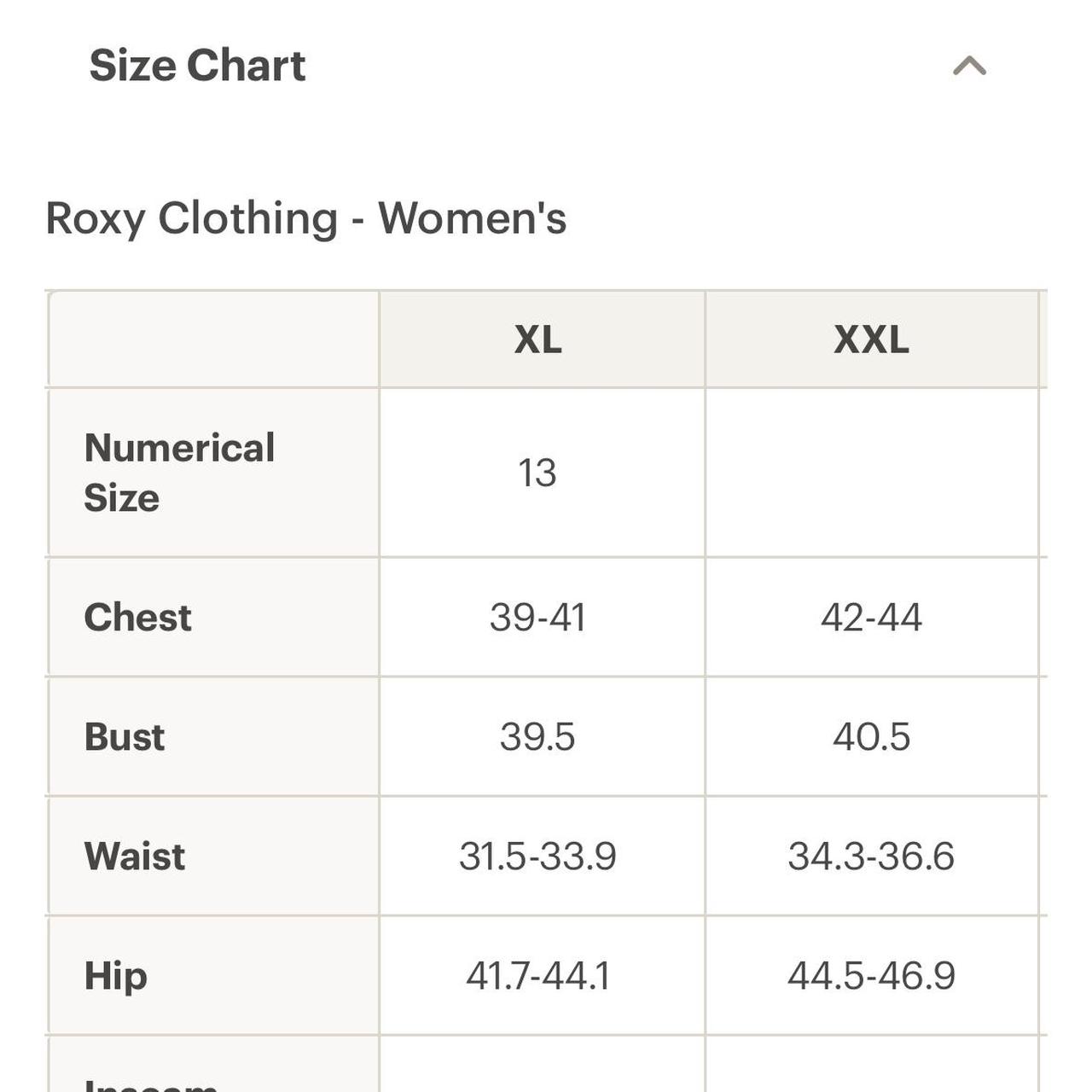Screen dimensions: 1092x1092
Task: Select the XL waist value 31.5-33.9
Action: pos(537,856)
